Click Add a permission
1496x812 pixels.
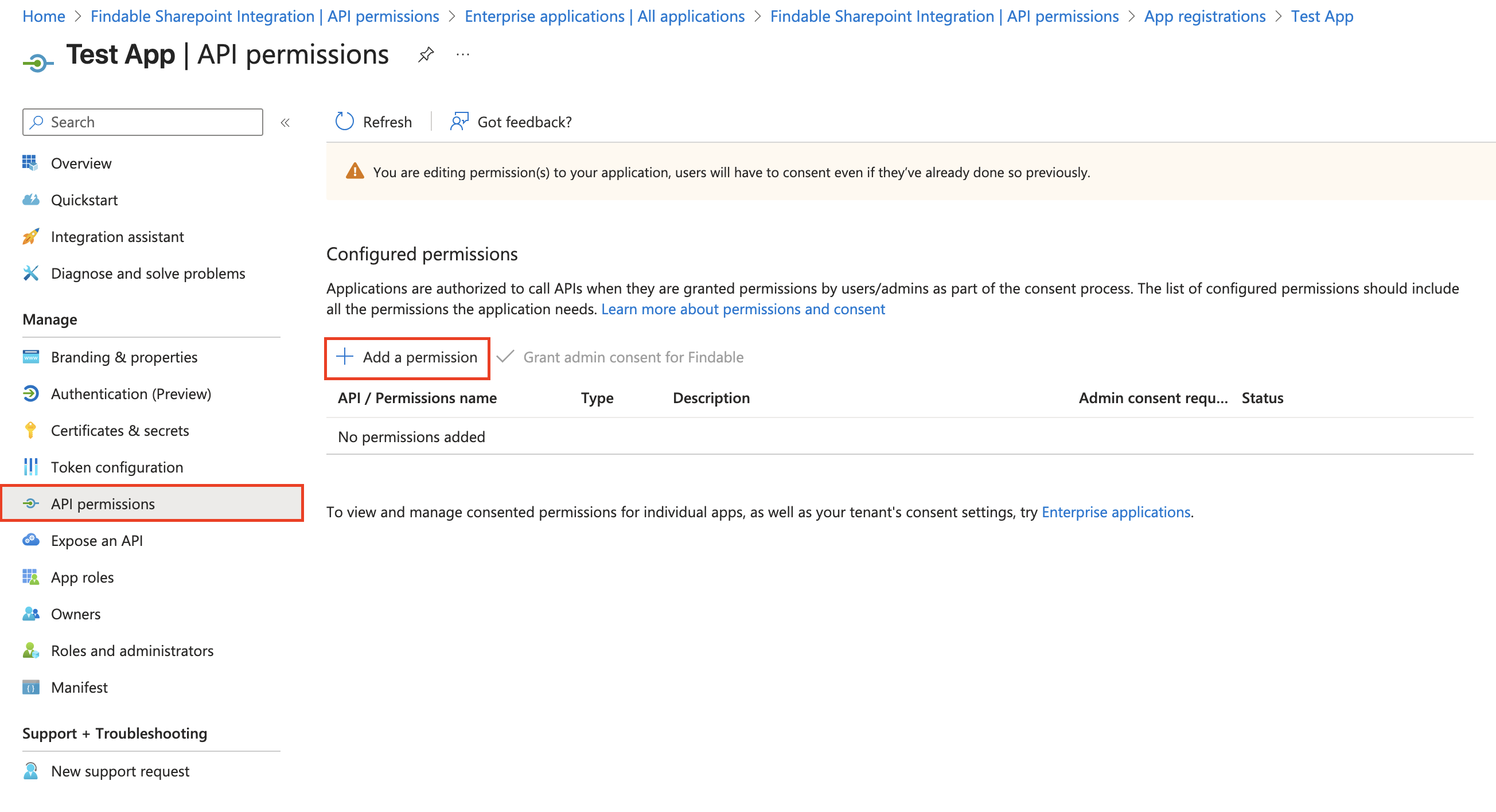(x=407, y=357)
